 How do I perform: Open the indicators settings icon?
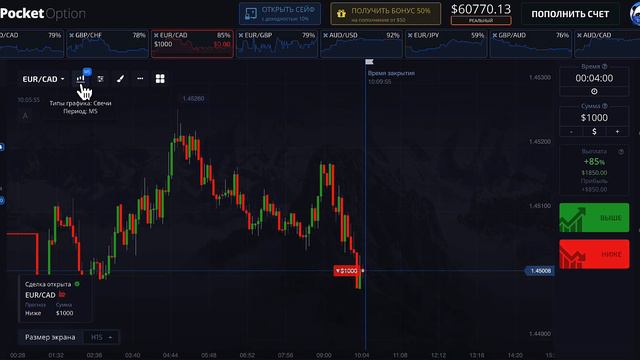pyautogui.click(x=100, y=79)
